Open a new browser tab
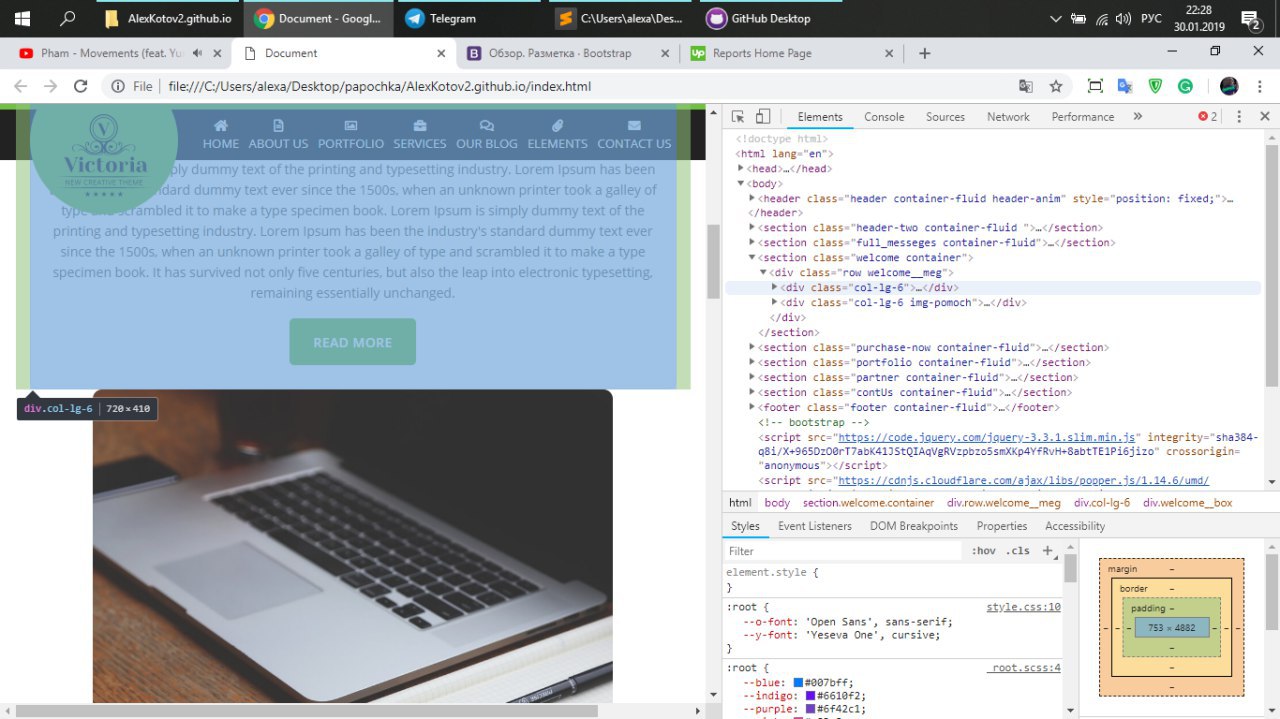 point(925,53)
